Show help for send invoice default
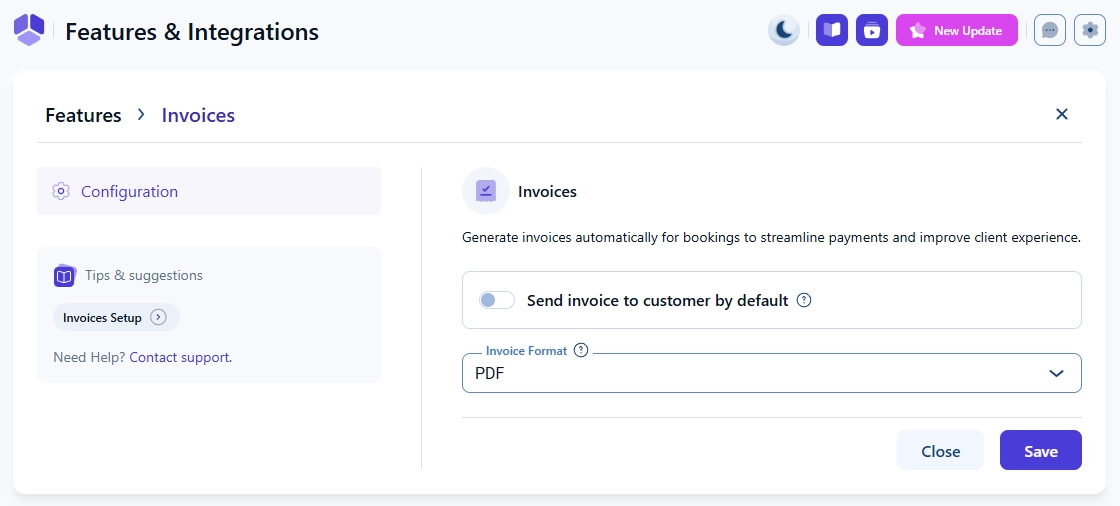The image size is (1120, 506). click(x=804, y=300)
